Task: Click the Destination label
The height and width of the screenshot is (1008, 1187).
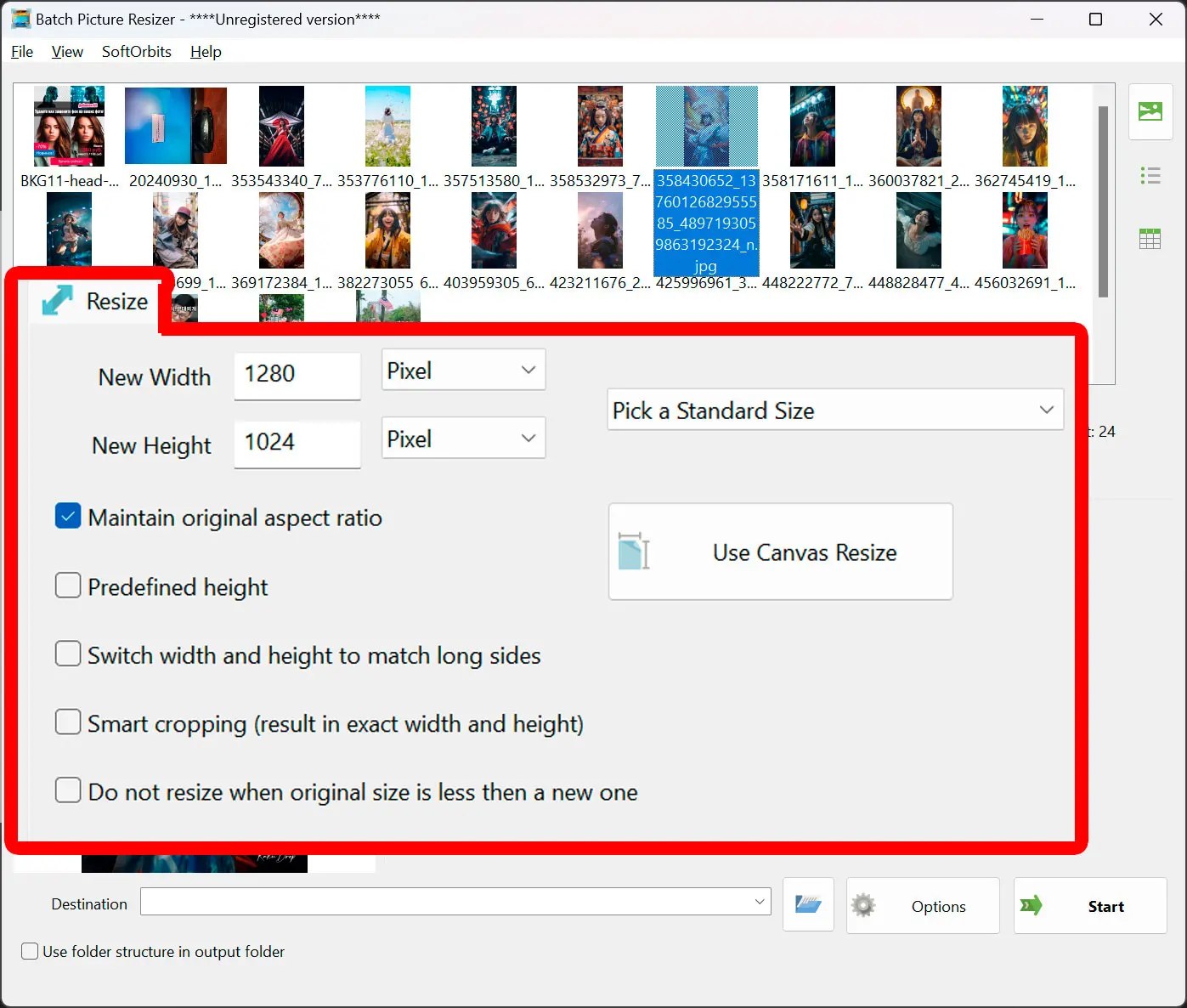Action: coord(89,904)
